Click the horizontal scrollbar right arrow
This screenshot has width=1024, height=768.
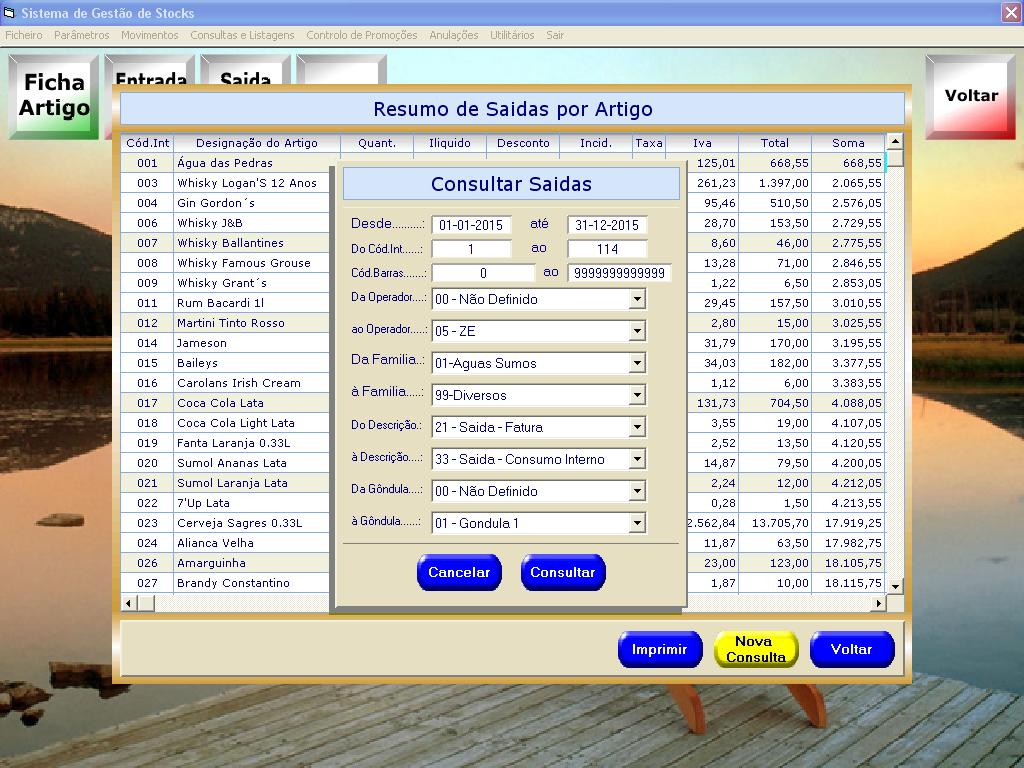tap(879, 603)
